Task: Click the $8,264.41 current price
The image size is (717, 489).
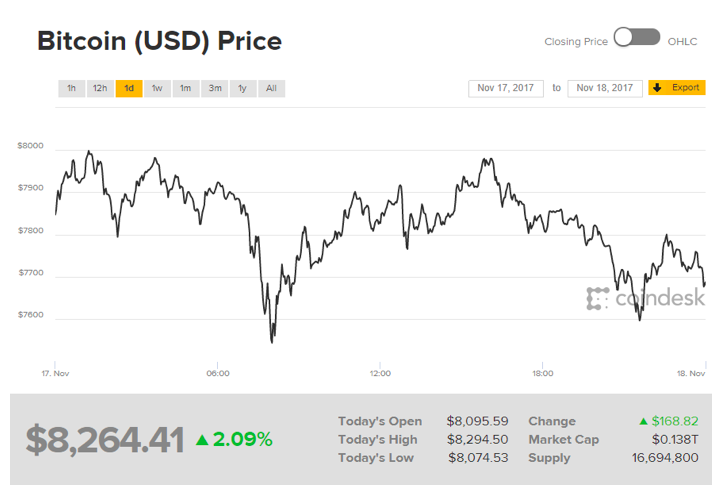Action: [x=105, y=439]
